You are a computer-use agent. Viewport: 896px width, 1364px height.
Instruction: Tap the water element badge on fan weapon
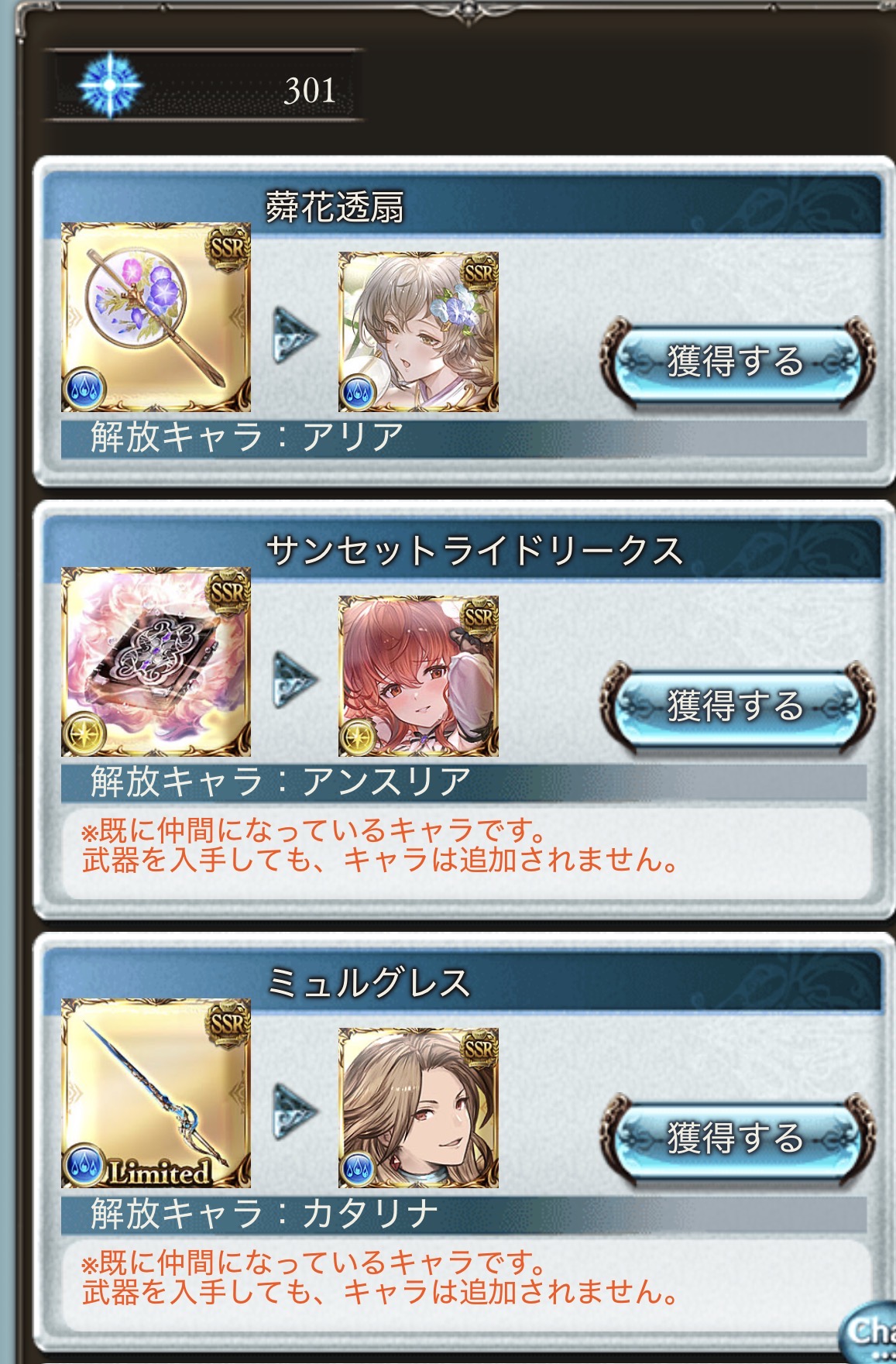click(83, 390)
